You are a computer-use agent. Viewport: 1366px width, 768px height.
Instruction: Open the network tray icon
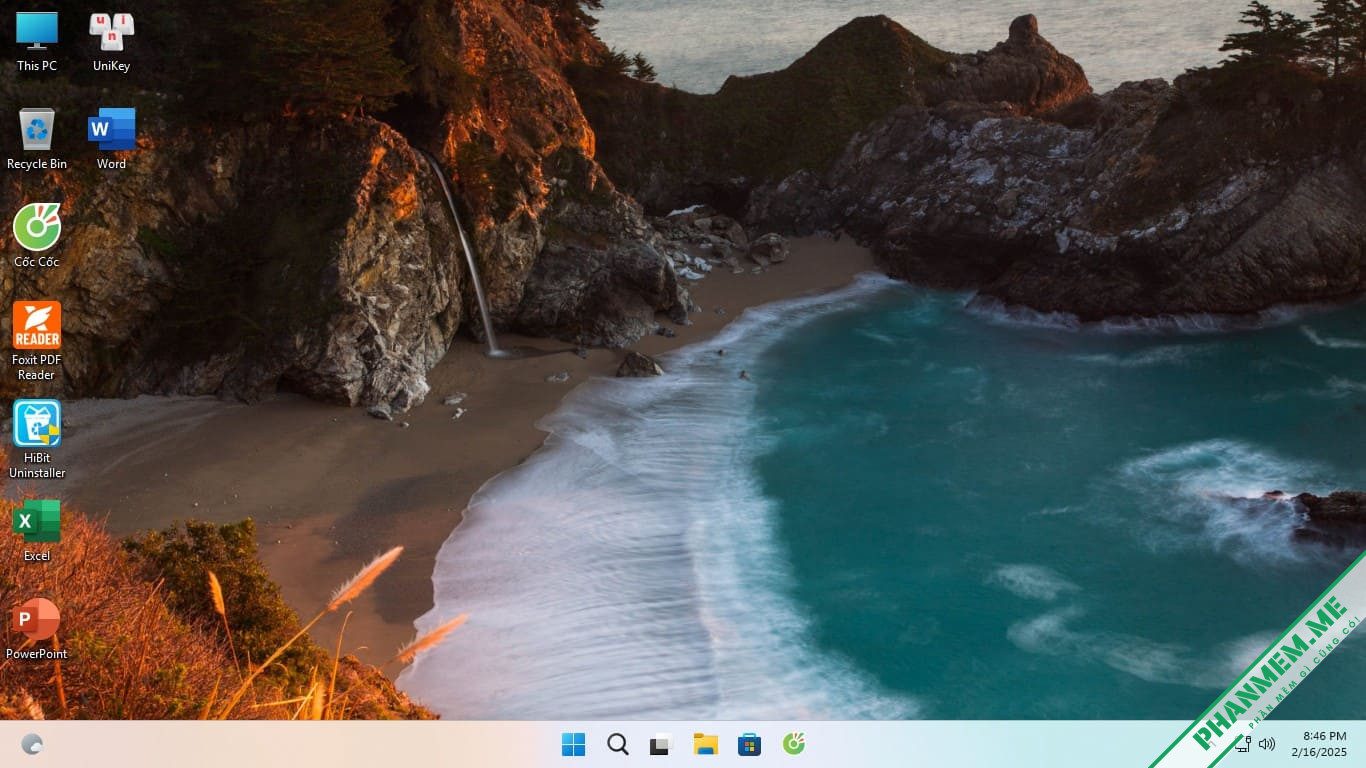pyautogui.click(x=1243, y=744)
